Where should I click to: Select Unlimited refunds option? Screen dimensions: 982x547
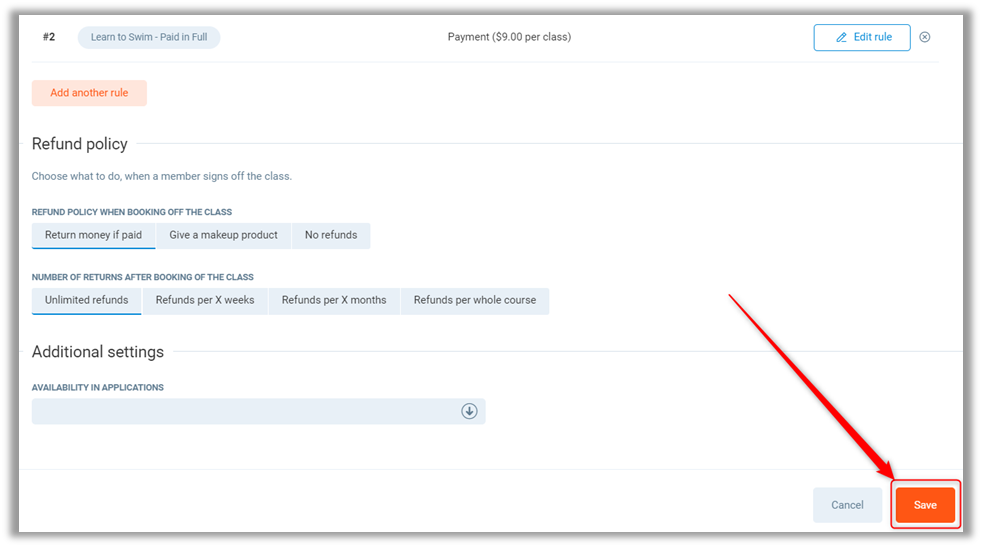coord(86,300)
